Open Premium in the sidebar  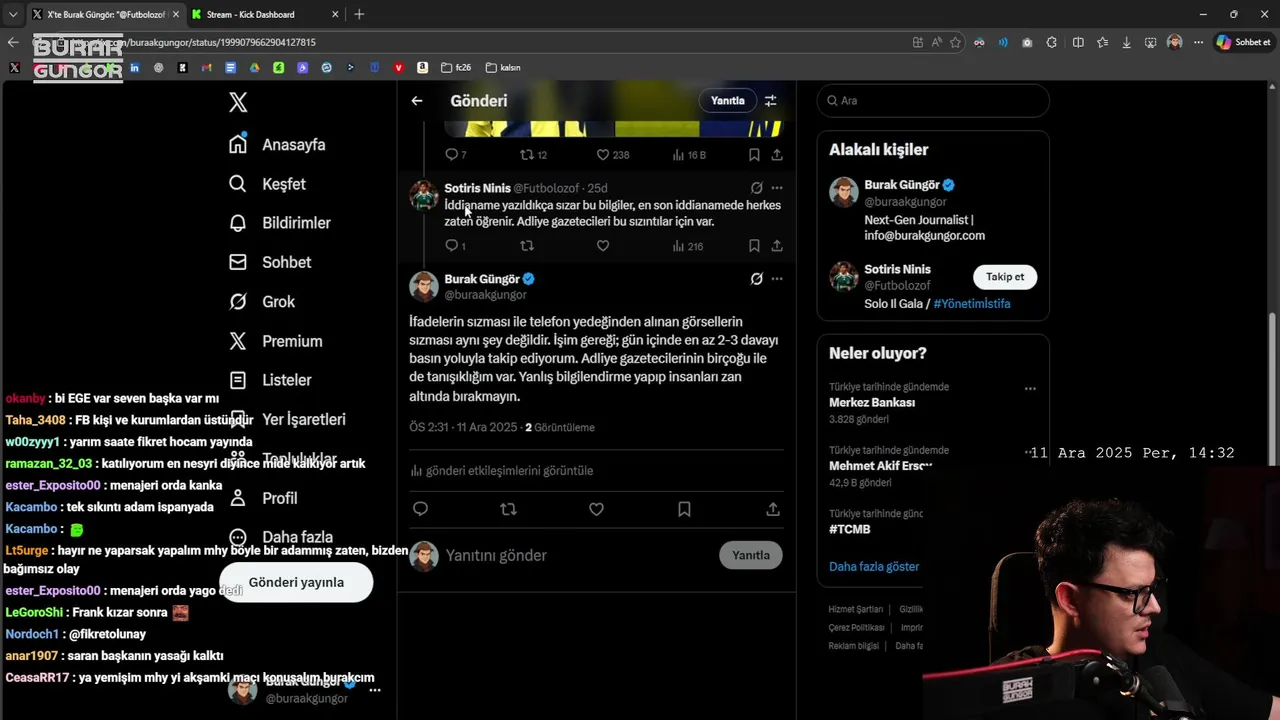(275, 341)
